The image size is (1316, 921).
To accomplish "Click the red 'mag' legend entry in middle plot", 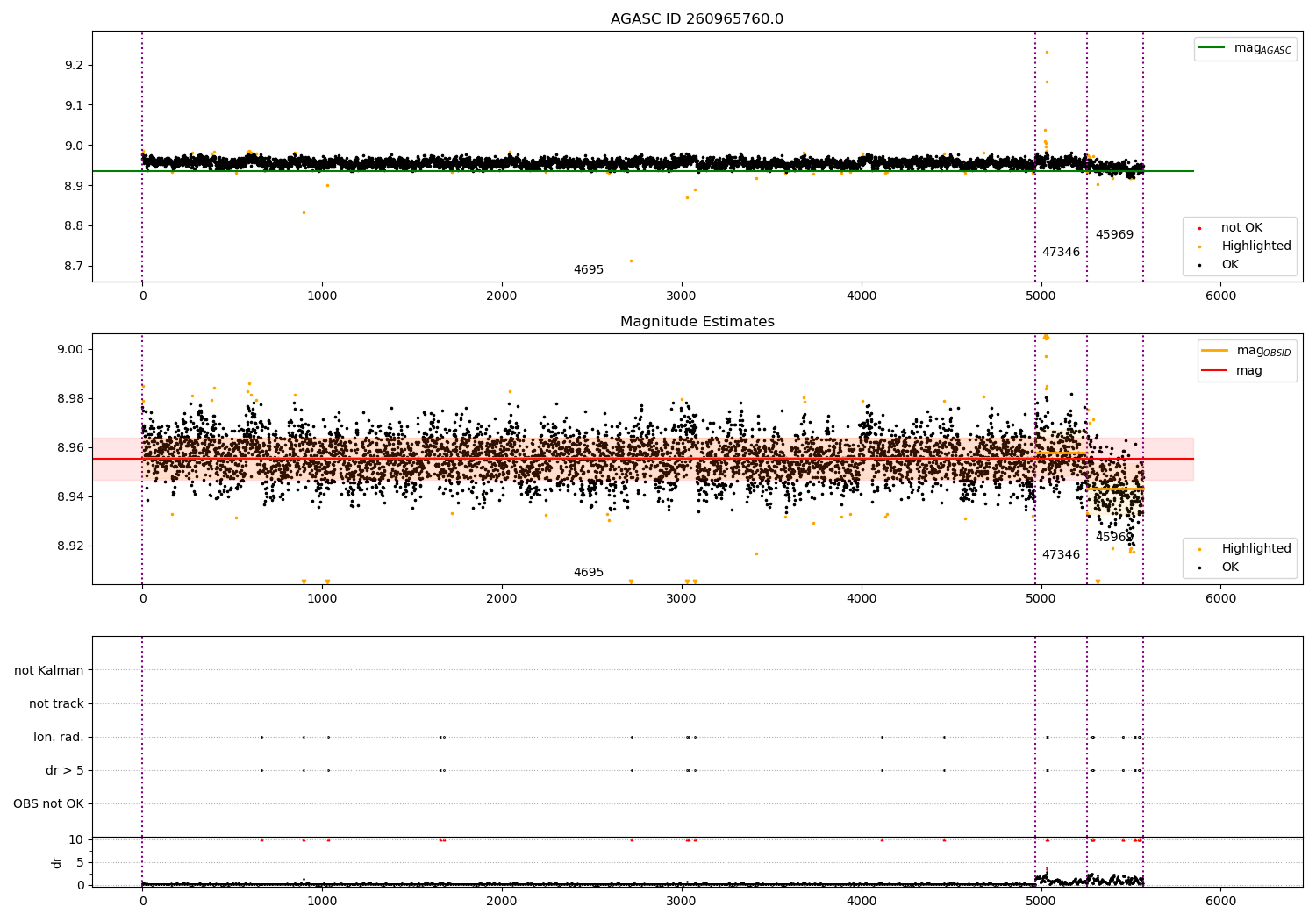I will pos(1232,371).
